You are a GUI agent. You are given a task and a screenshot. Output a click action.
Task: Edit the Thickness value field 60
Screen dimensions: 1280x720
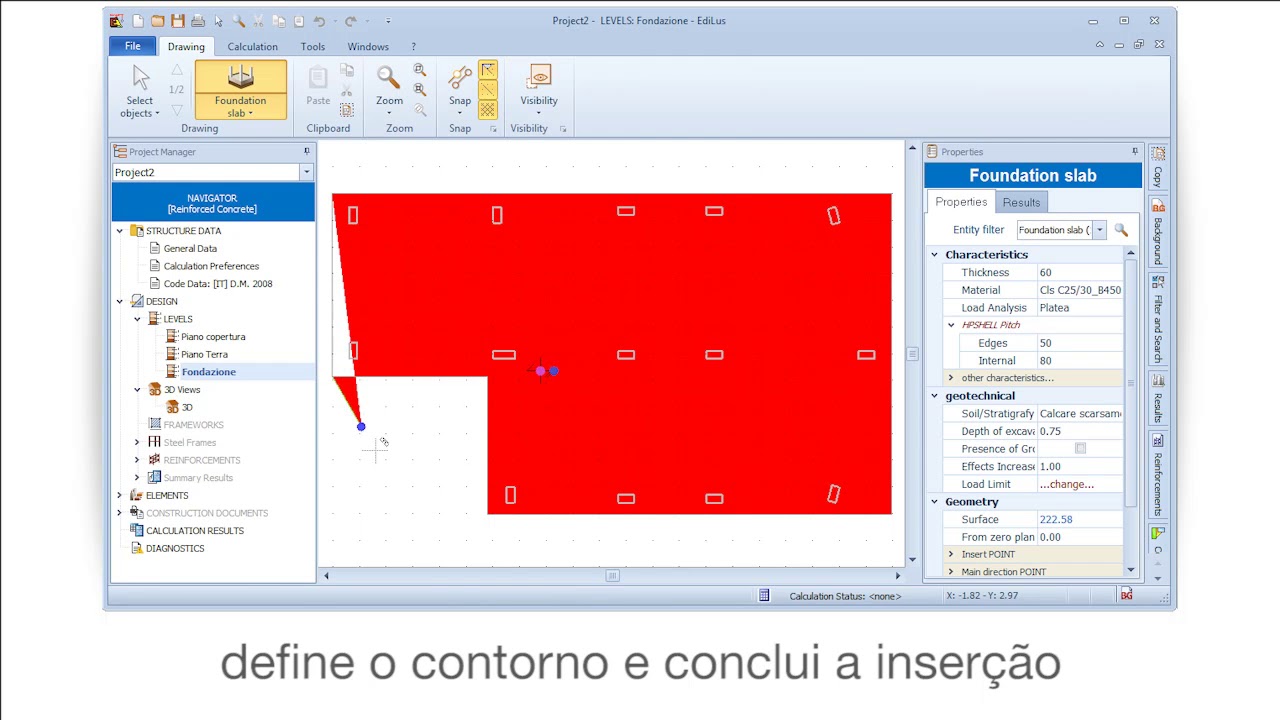(x=1080, y=272)
